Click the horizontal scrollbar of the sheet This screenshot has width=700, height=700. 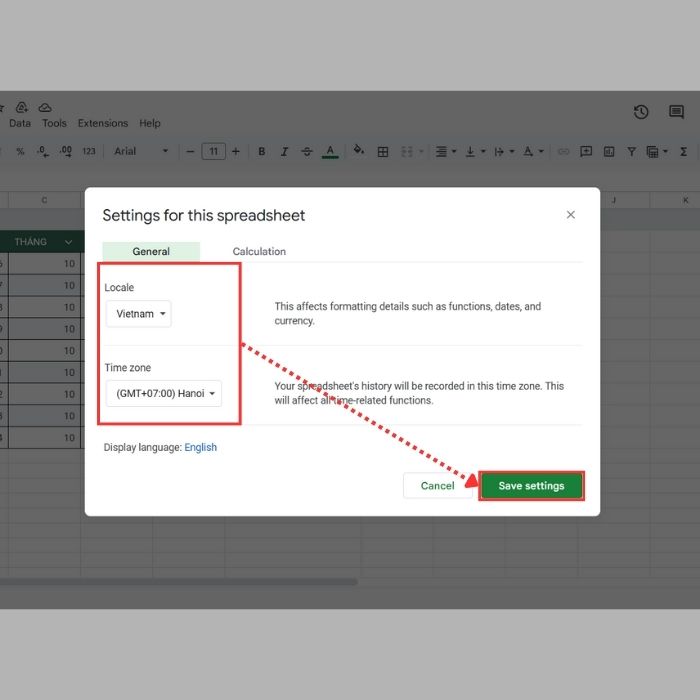point(179,582)
